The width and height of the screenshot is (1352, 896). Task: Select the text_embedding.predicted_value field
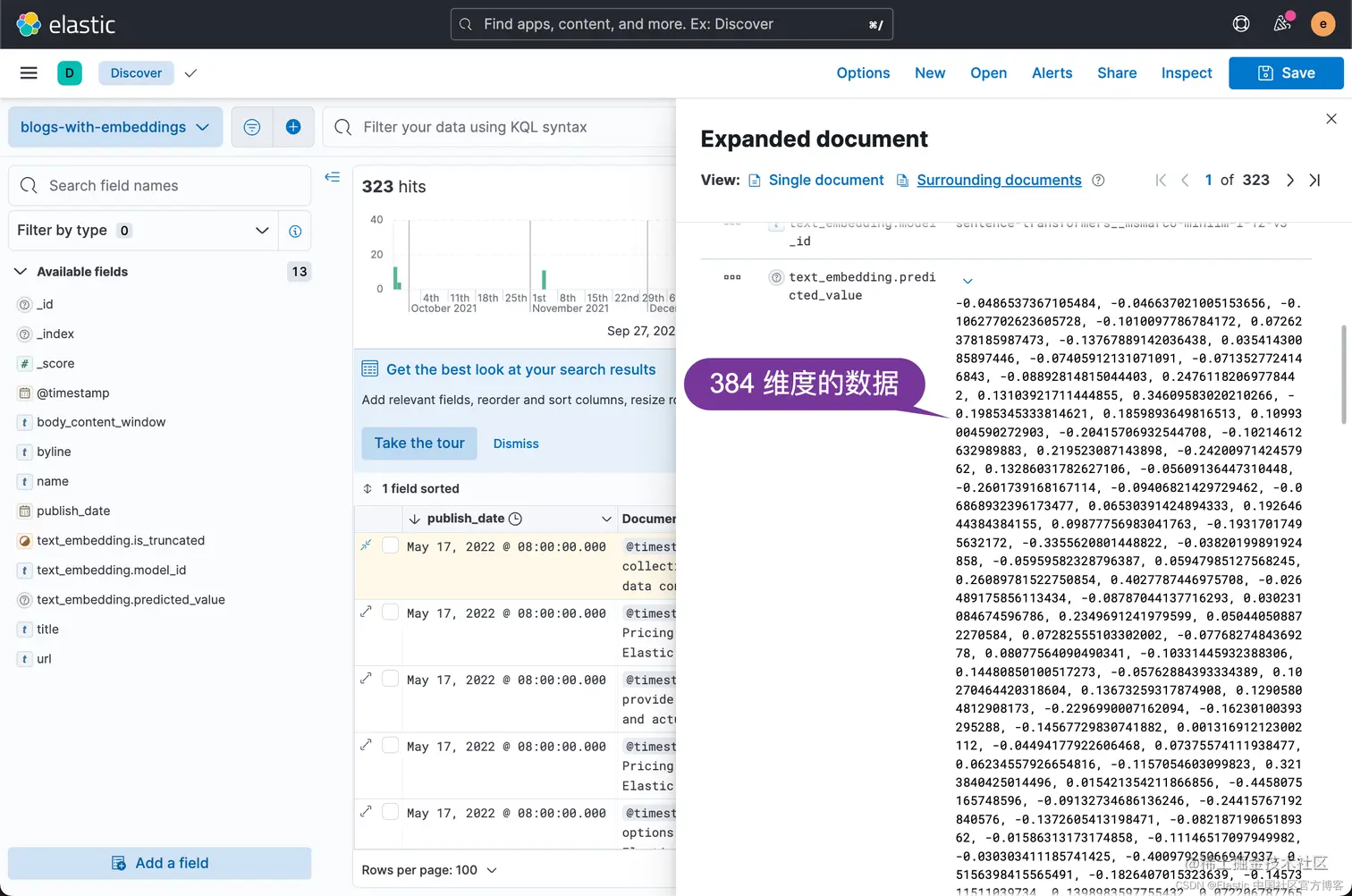(131, 600)
